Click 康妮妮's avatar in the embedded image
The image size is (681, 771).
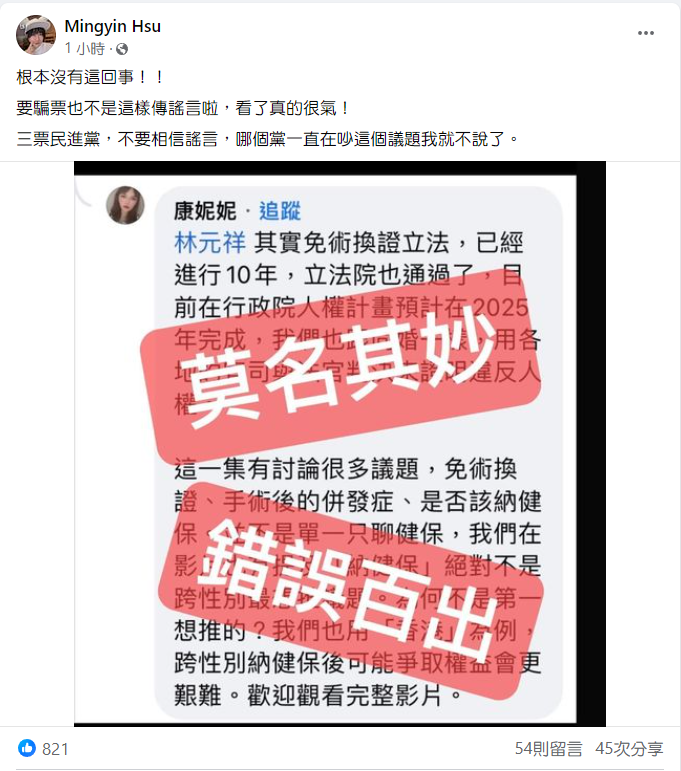tap(125, 205)
